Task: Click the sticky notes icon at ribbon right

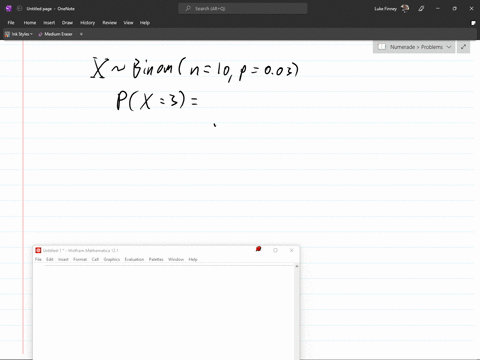Action: point(473,23)
